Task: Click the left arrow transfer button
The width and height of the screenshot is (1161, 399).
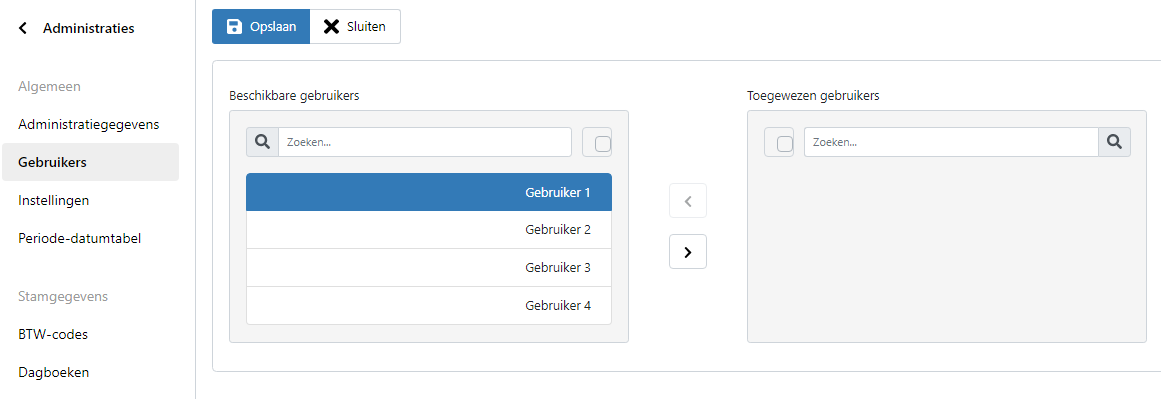Action: coord(688,201)
